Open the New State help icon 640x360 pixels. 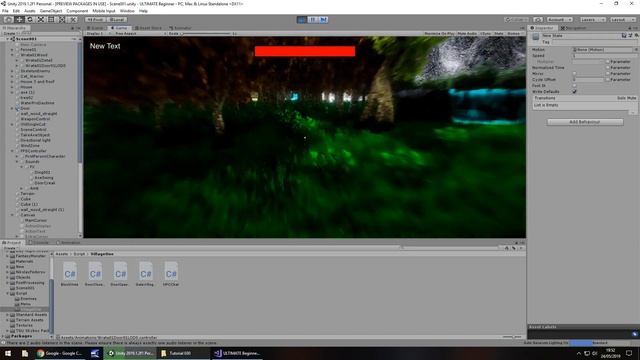(624, 36)
